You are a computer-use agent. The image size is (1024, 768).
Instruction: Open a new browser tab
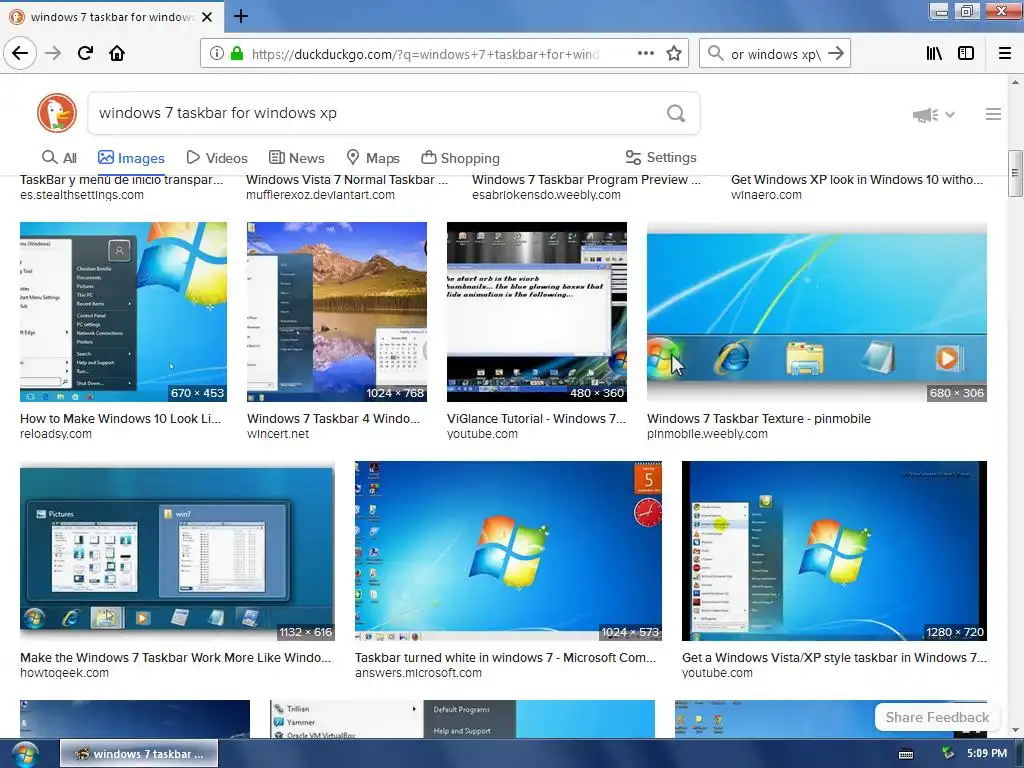241,16
